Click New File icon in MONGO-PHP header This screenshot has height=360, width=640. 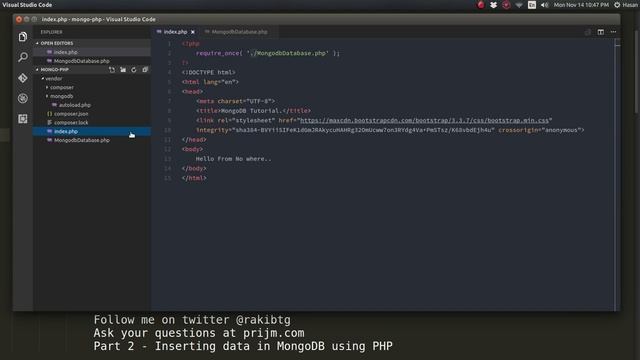[x=112, y=70]
